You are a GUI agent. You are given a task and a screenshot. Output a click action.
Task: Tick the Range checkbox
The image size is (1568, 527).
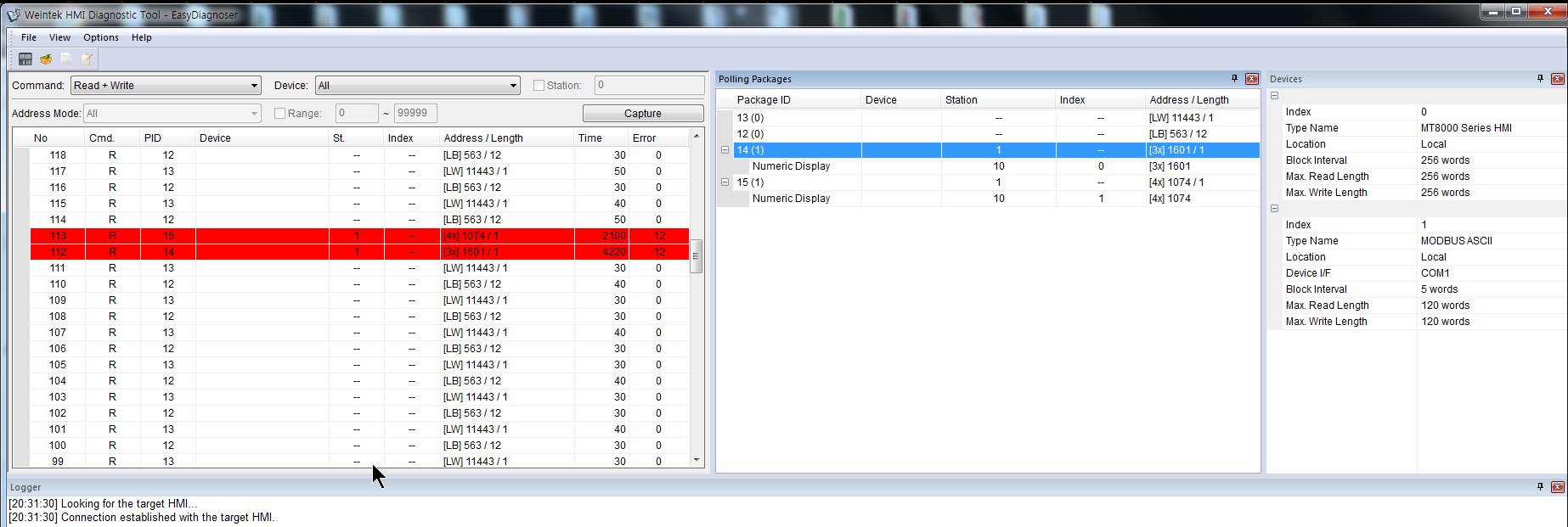point(280,114)
